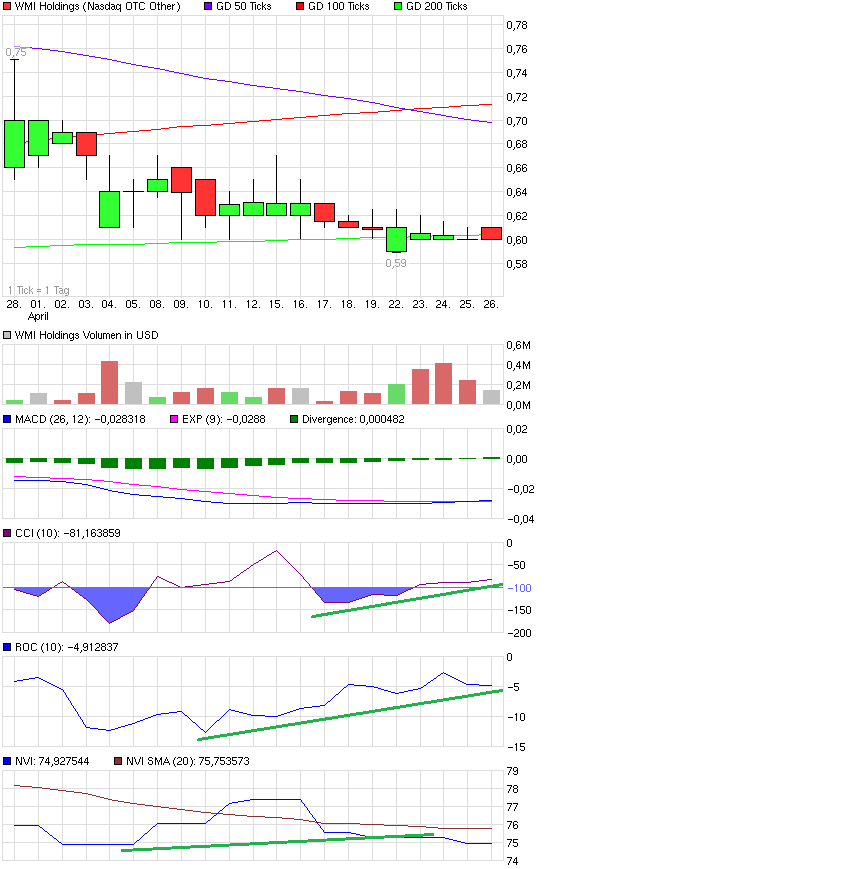Click the 'EXP (9): -0,0288' label
866x869 pixels.
pyautogui.click(x=224, y=420)
